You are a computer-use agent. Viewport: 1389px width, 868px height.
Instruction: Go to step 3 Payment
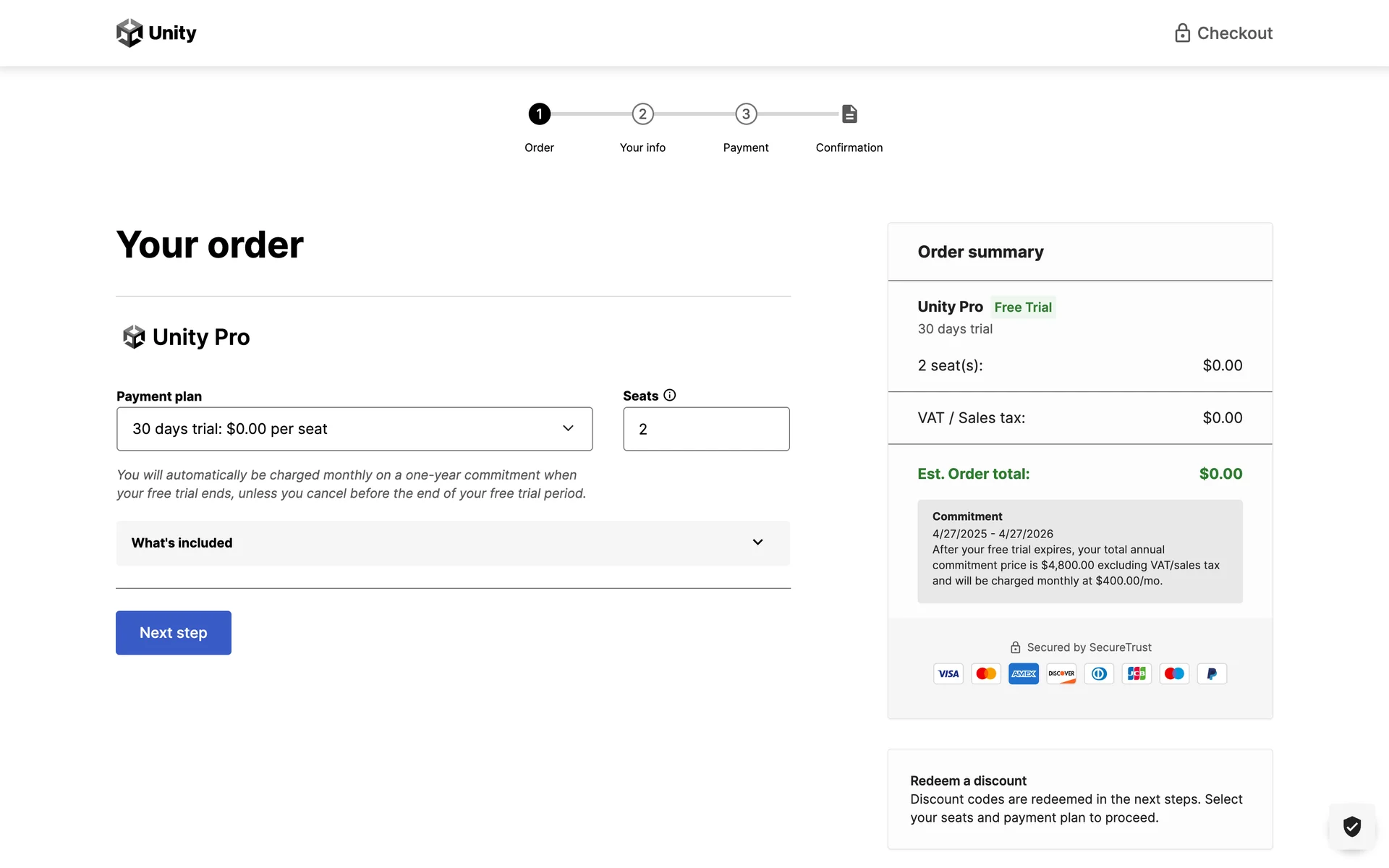pyautogui.click(x=746, y=114)
